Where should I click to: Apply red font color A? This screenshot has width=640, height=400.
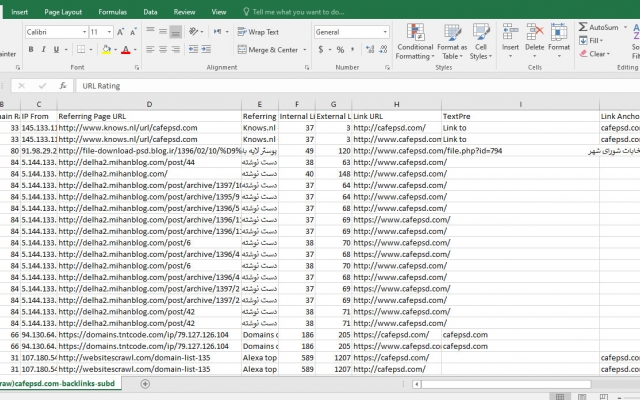tap(126, 50)
